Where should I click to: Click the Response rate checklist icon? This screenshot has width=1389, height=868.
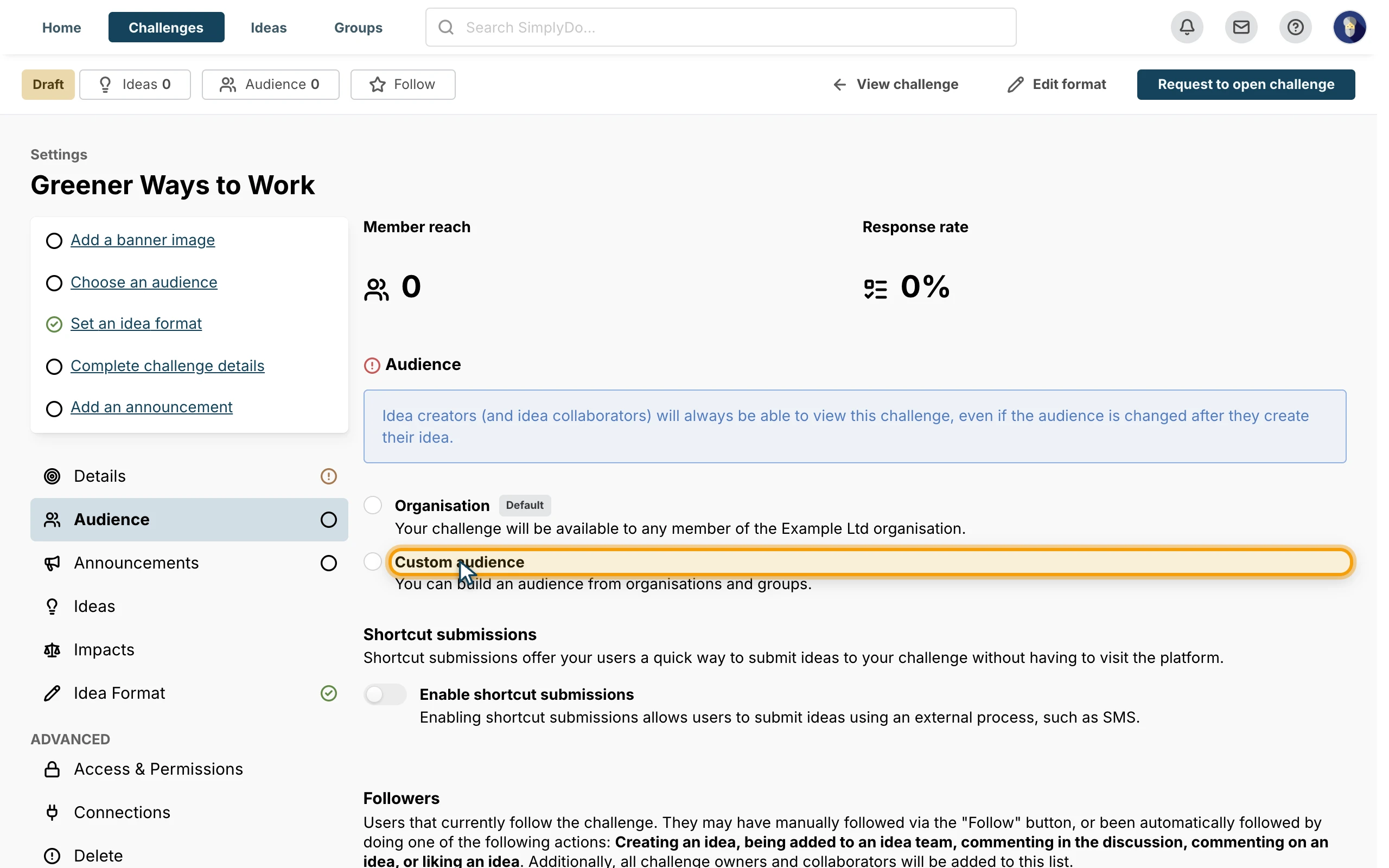(x=875, y=289)
